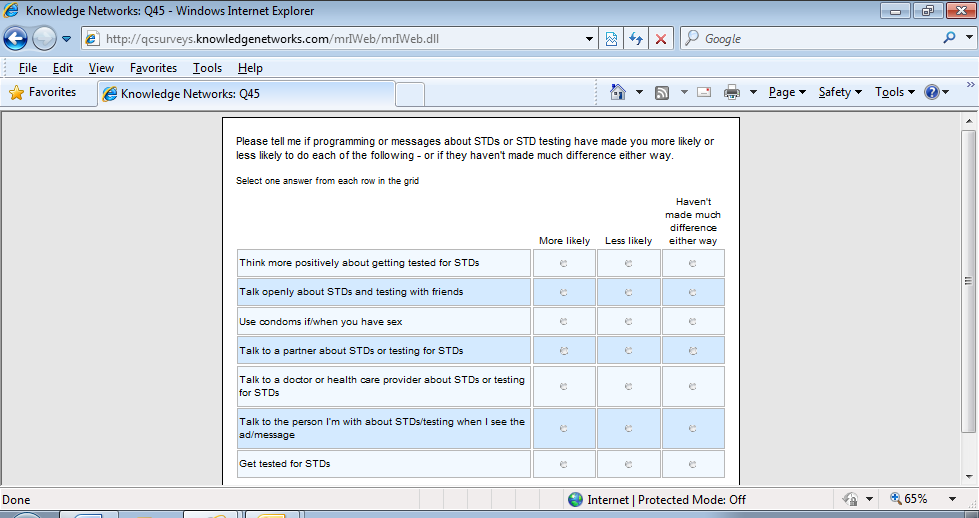Select Haven't made difference for Get tested

[x=692, y=464]
